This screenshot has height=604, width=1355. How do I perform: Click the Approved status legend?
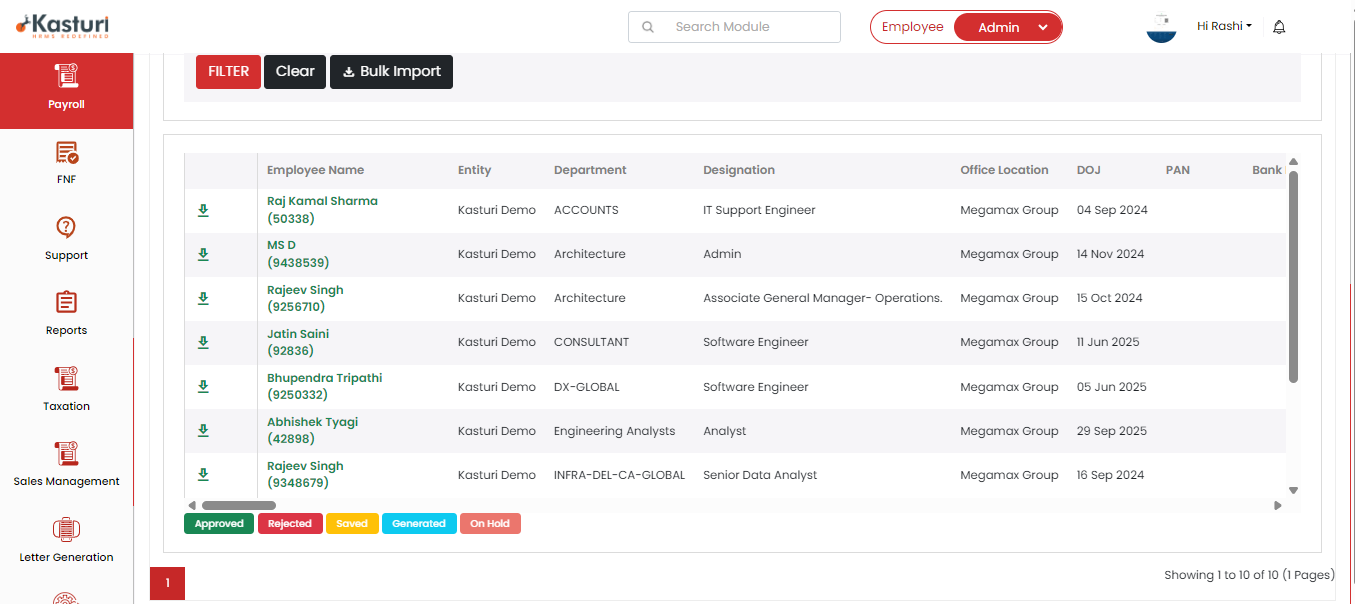click(219, 524)
